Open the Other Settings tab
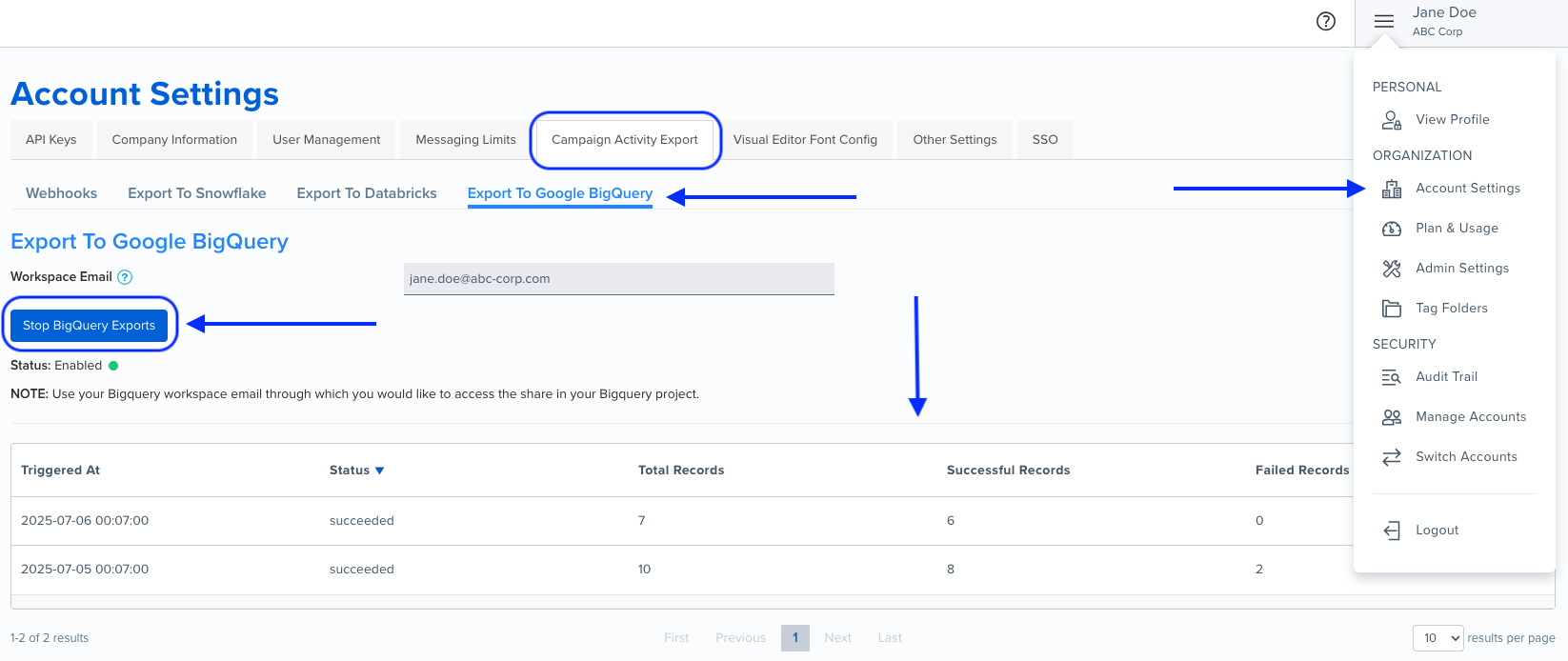Screen dimensions: 1568x661 click(x=955, y=139)
